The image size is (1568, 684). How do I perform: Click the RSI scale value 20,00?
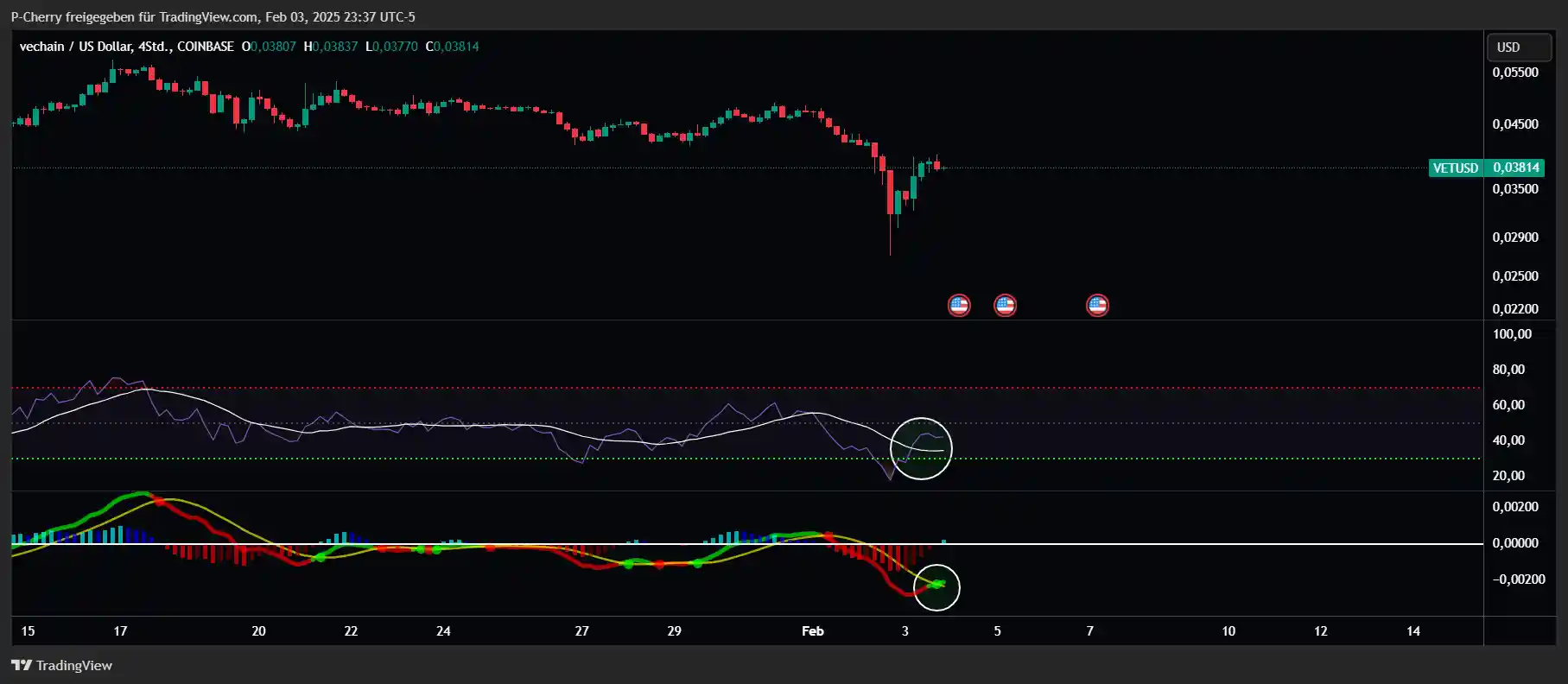(1508, 476)
